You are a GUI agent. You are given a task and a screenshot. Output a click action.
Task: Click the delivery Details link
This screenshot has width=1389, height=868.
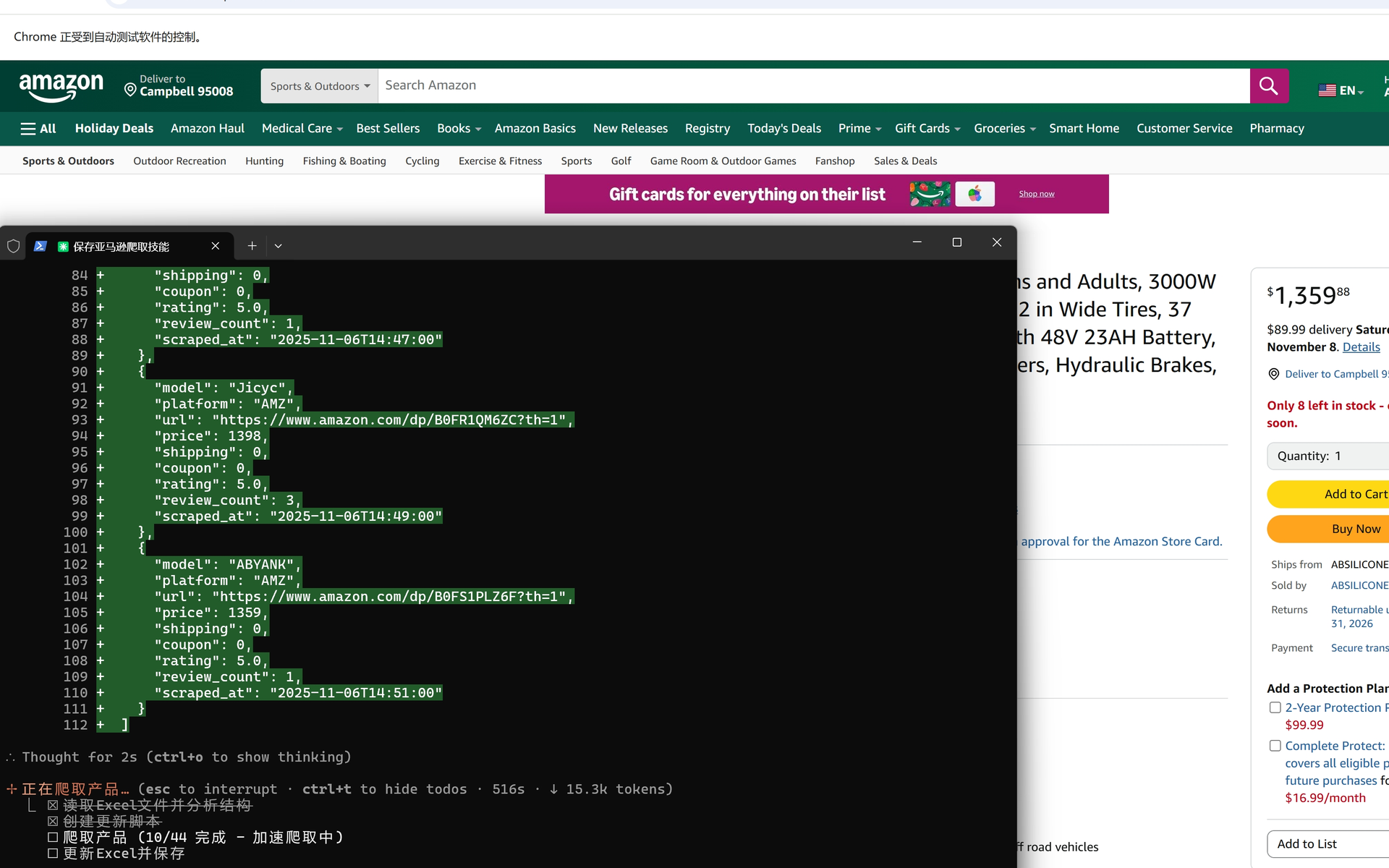pos(1361,347)
